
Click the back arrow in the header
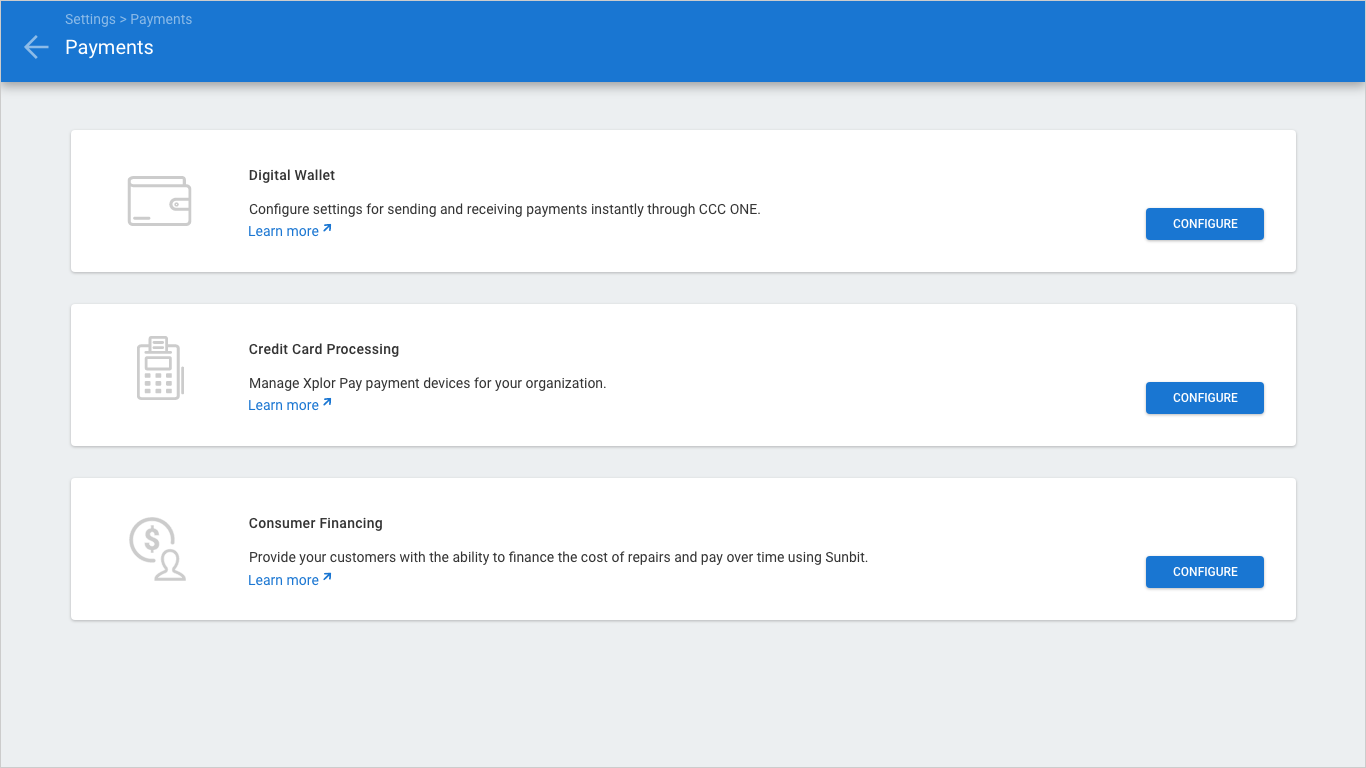36,47
